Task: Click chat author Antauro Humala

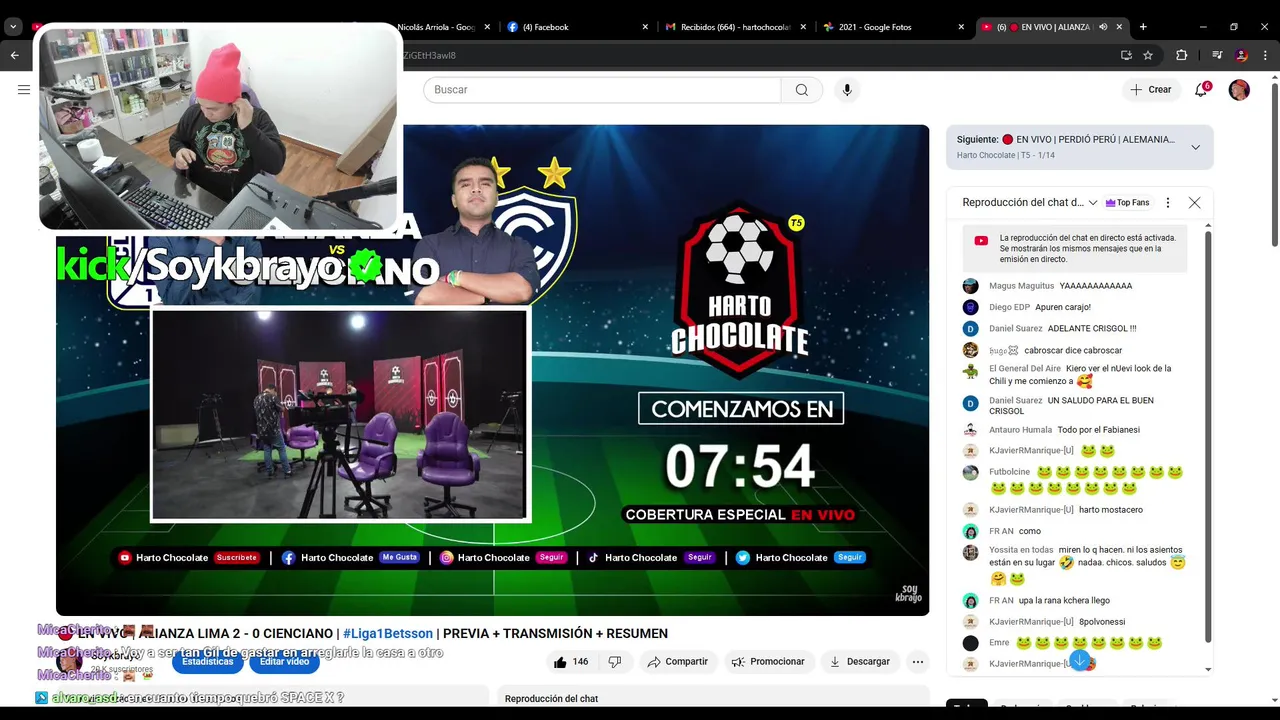Action: point(1019,430)
